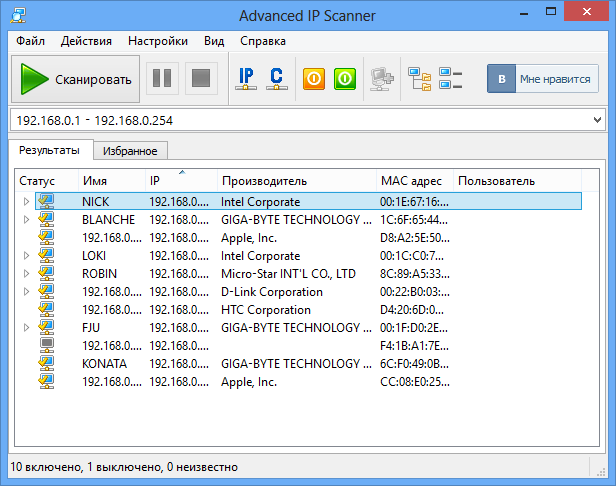Click the status bar text '10 включено'

click(x=46, y=467)
